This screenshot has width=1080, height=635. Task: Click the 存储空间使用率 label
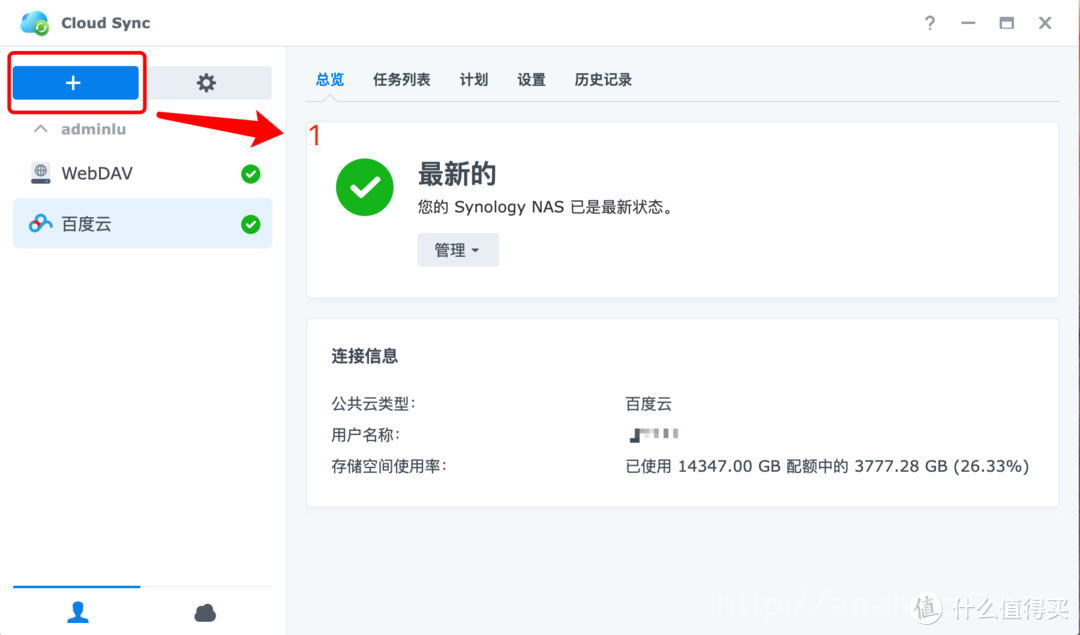(389, 466)
